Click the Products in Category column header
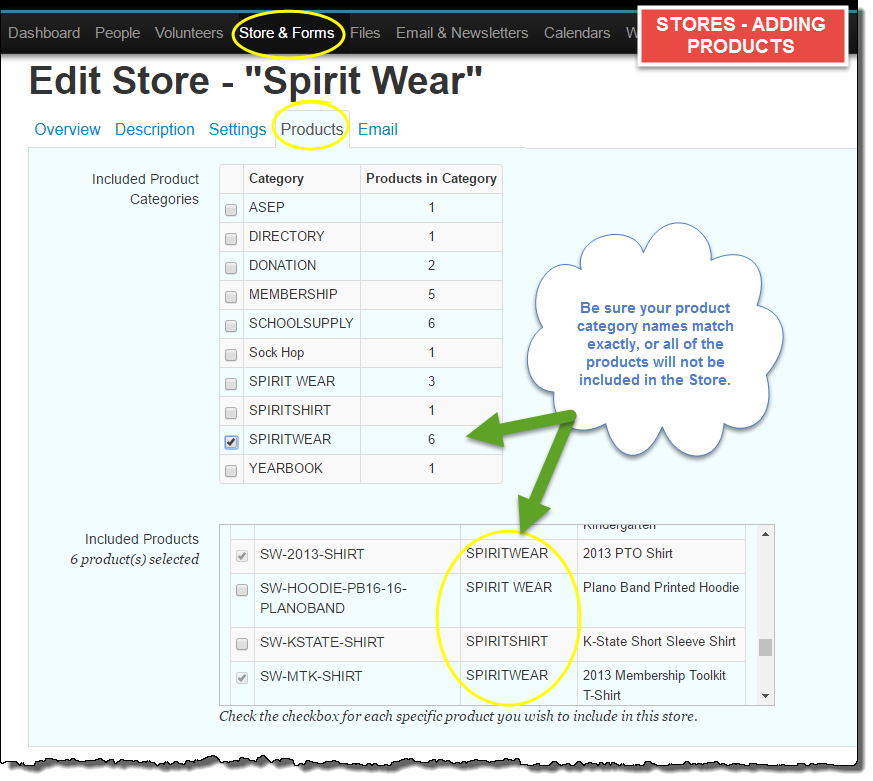 (x=431, y=179)
